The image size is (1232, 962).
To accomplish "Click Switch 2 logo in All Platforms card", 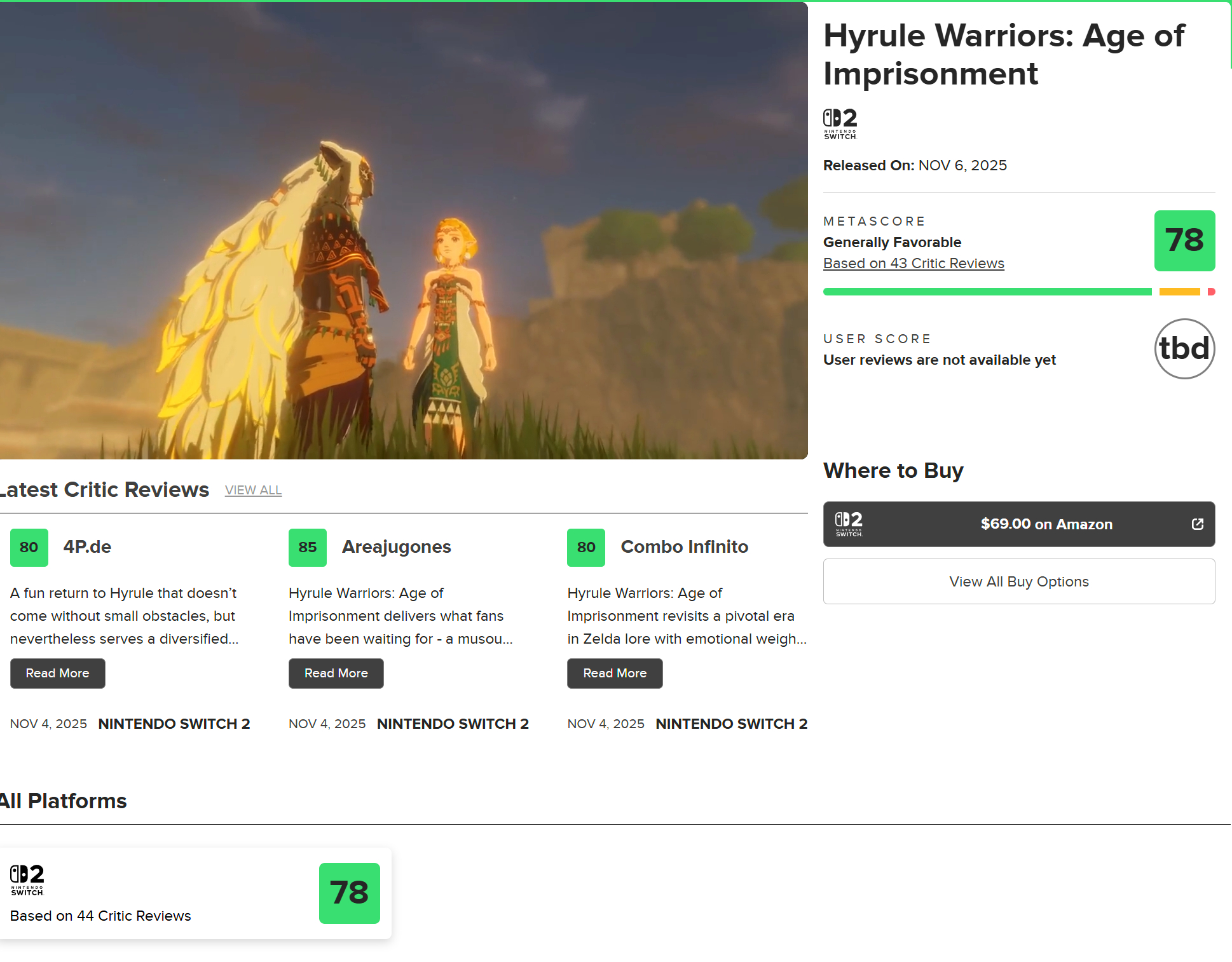I will (x=27, y=879).
